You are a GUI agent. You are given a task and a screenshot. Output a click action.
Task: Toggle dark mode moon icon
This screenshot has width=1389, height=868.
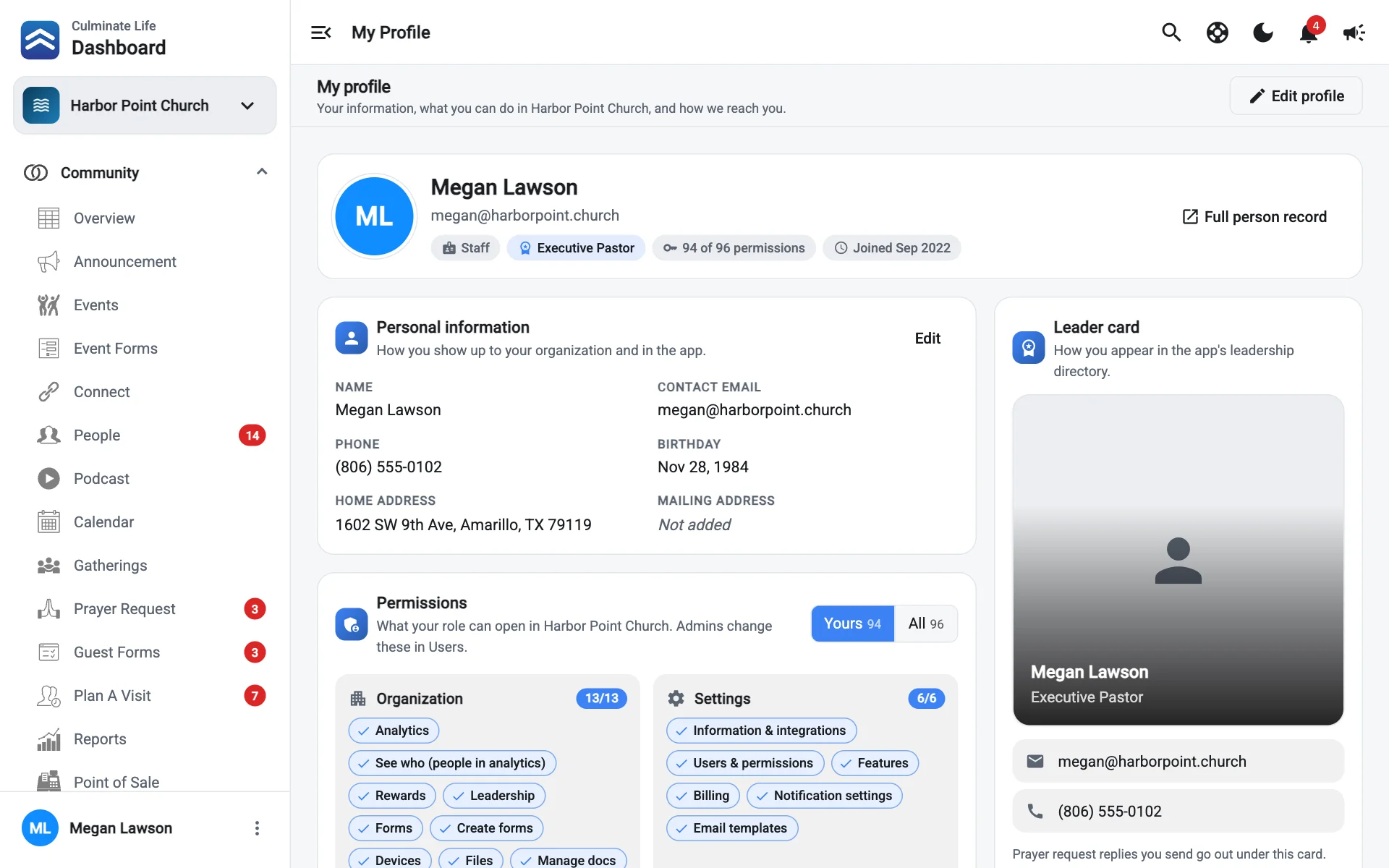click(1263, 33)
